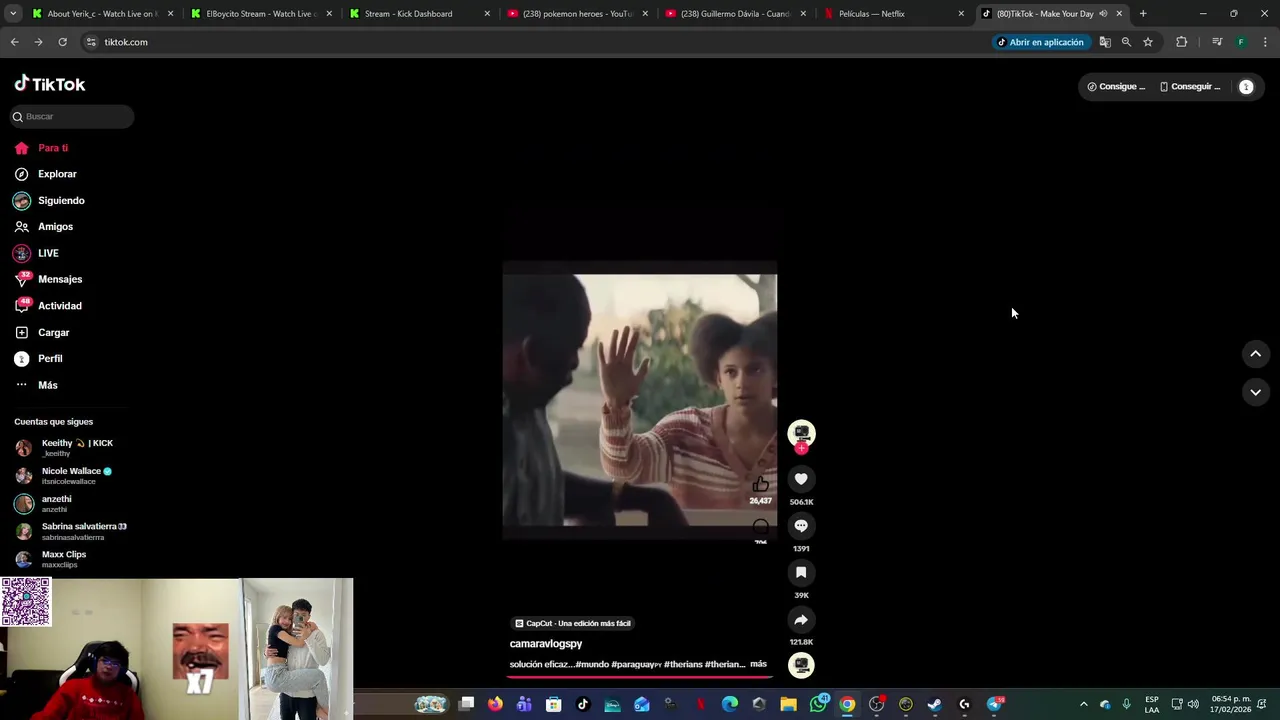Open the Cargar upload page

(x=53, y=332)
